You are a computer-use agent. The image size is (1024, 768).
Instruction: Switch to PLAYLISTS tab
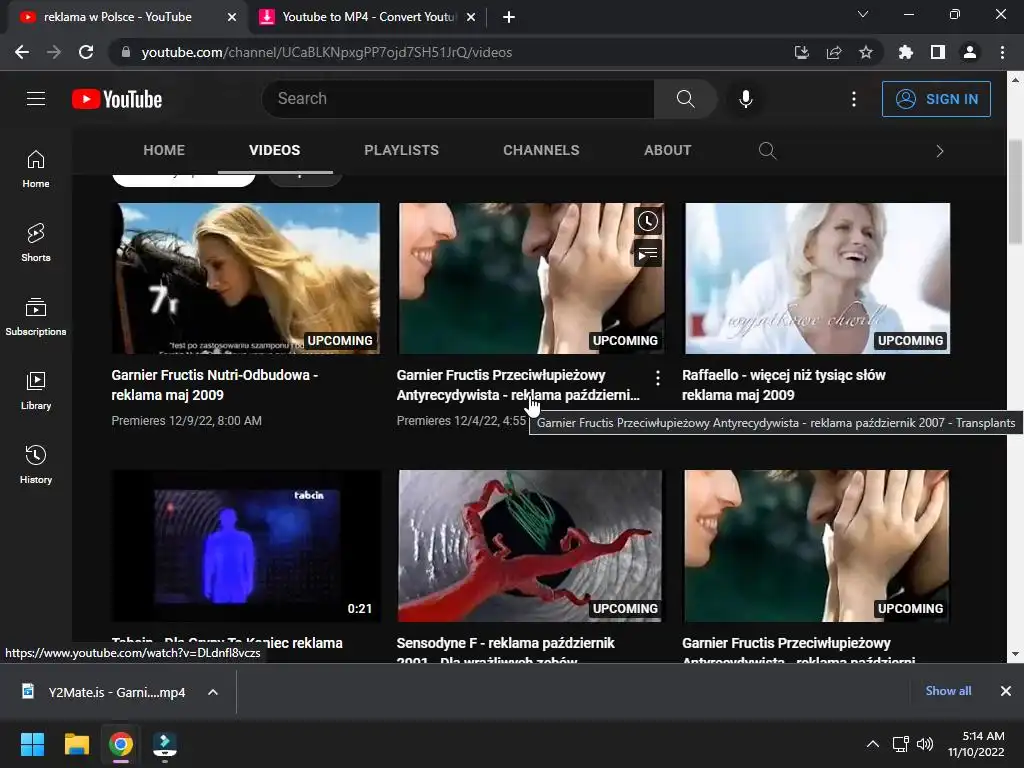click(x=402, y=150)
